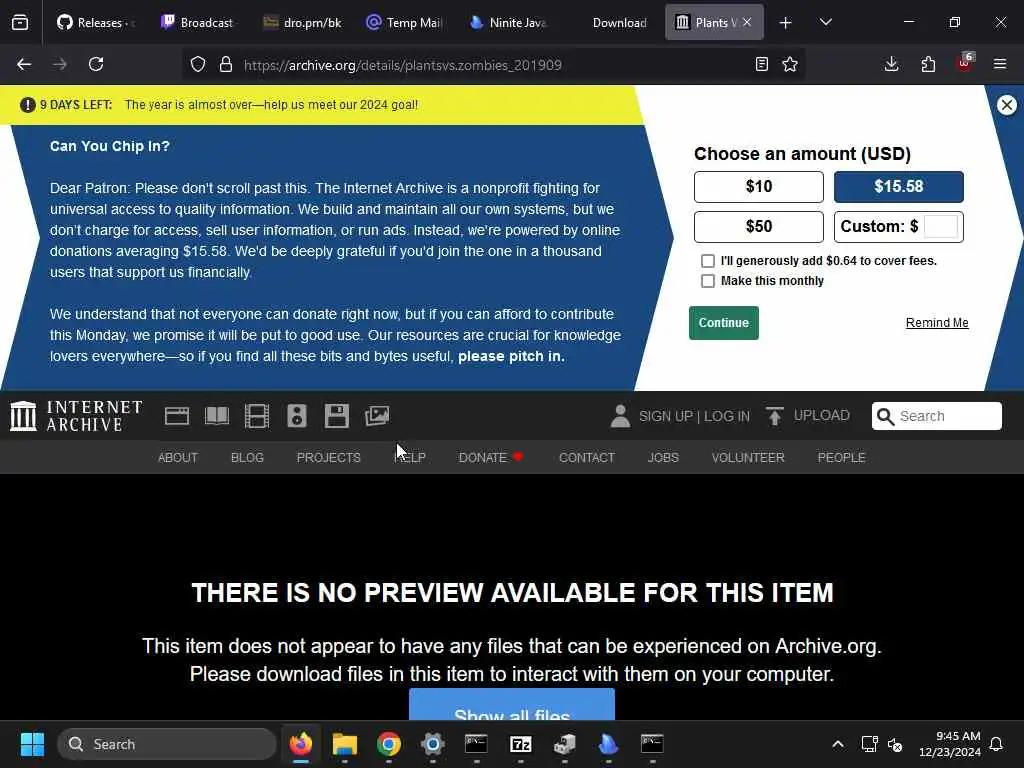Open the extensions puzzle icon
Viewport: 1024px width, 768px height.
(928, 64)
